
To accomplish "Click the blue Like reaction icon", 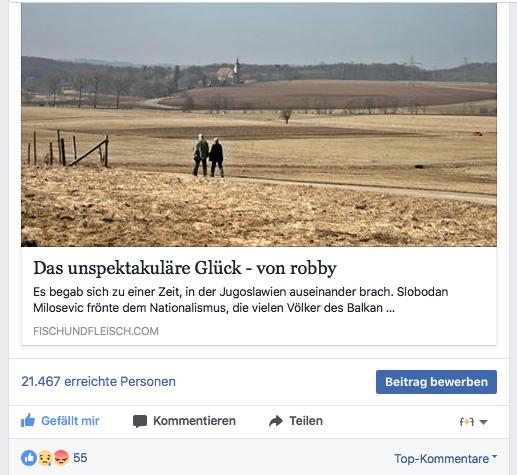I will coord(29,458).
